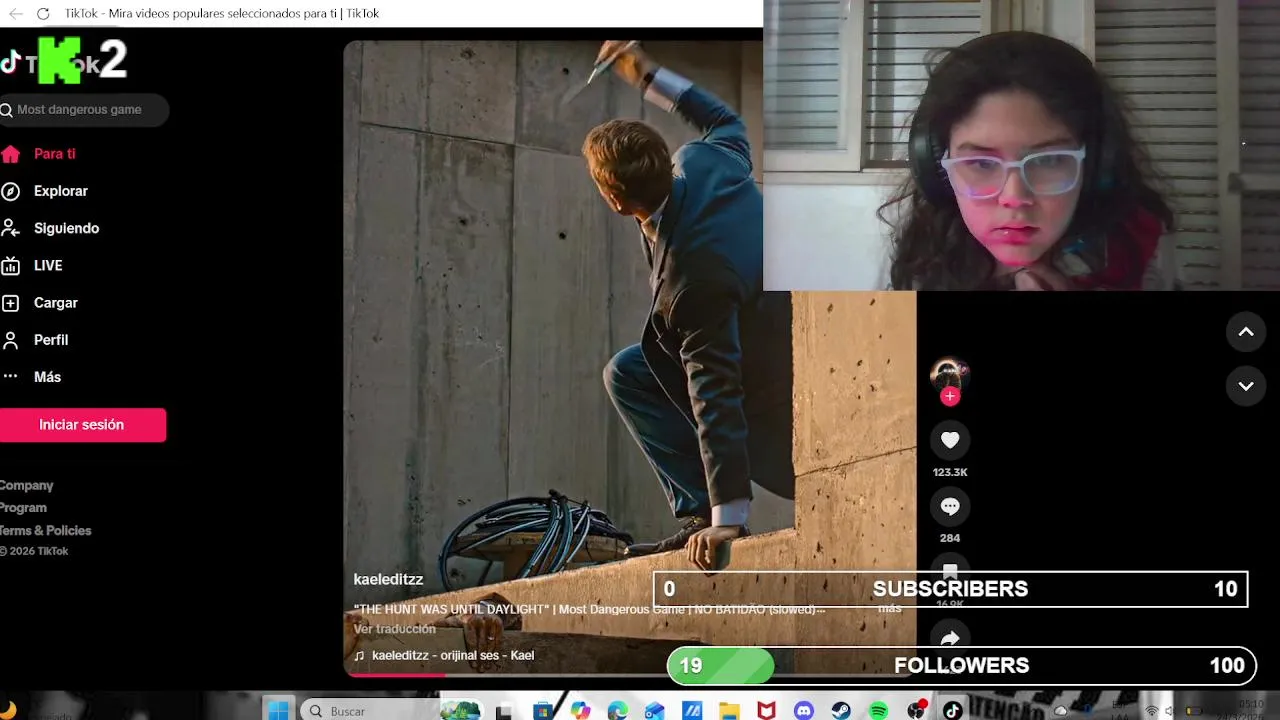Go to the previous video with up chevron
This screenshot has width=1280, height=720.
tap(1246, 332)
